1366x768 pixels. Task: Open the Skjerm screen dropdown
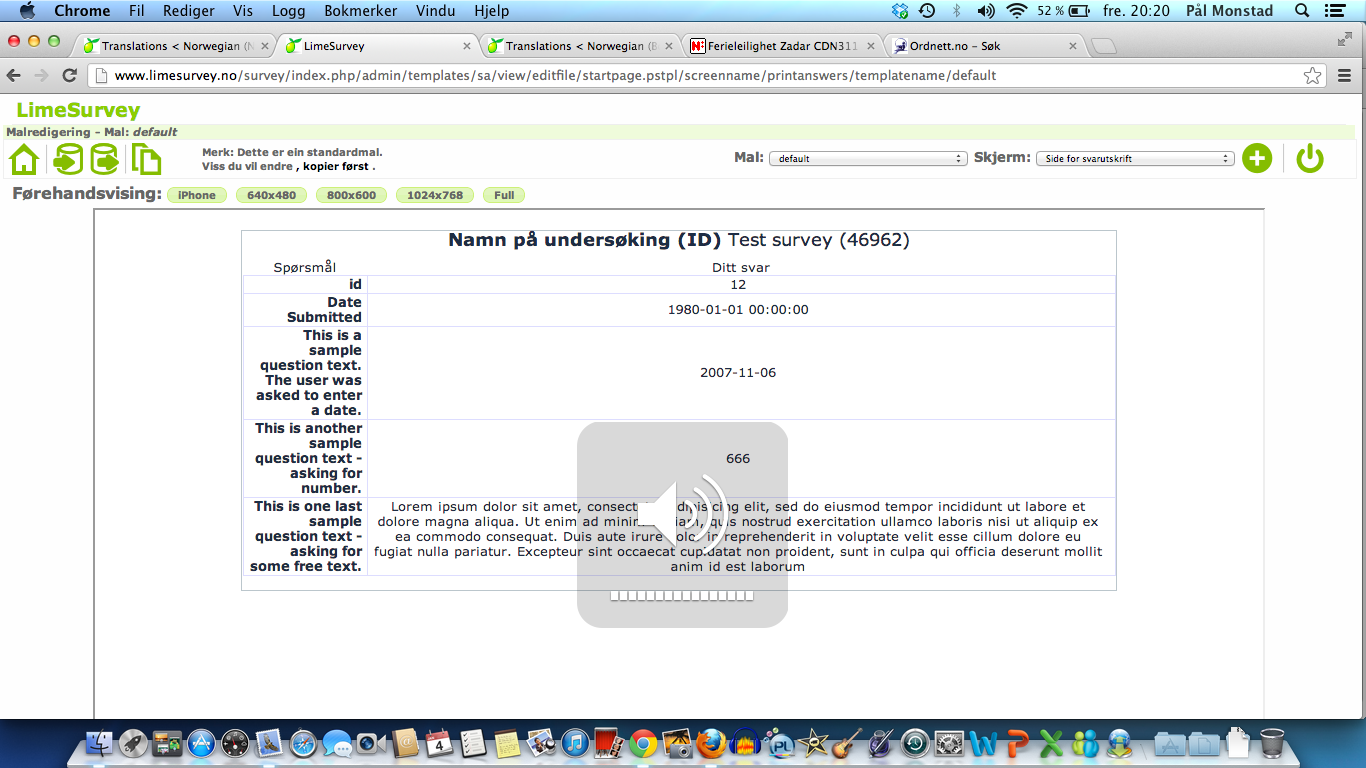pyautogui.click(x=1135, y=158)
